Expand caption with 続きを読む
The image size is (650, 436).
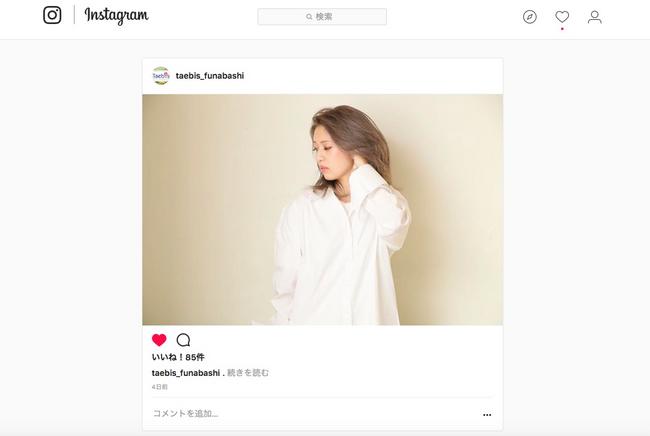(248, 373)
